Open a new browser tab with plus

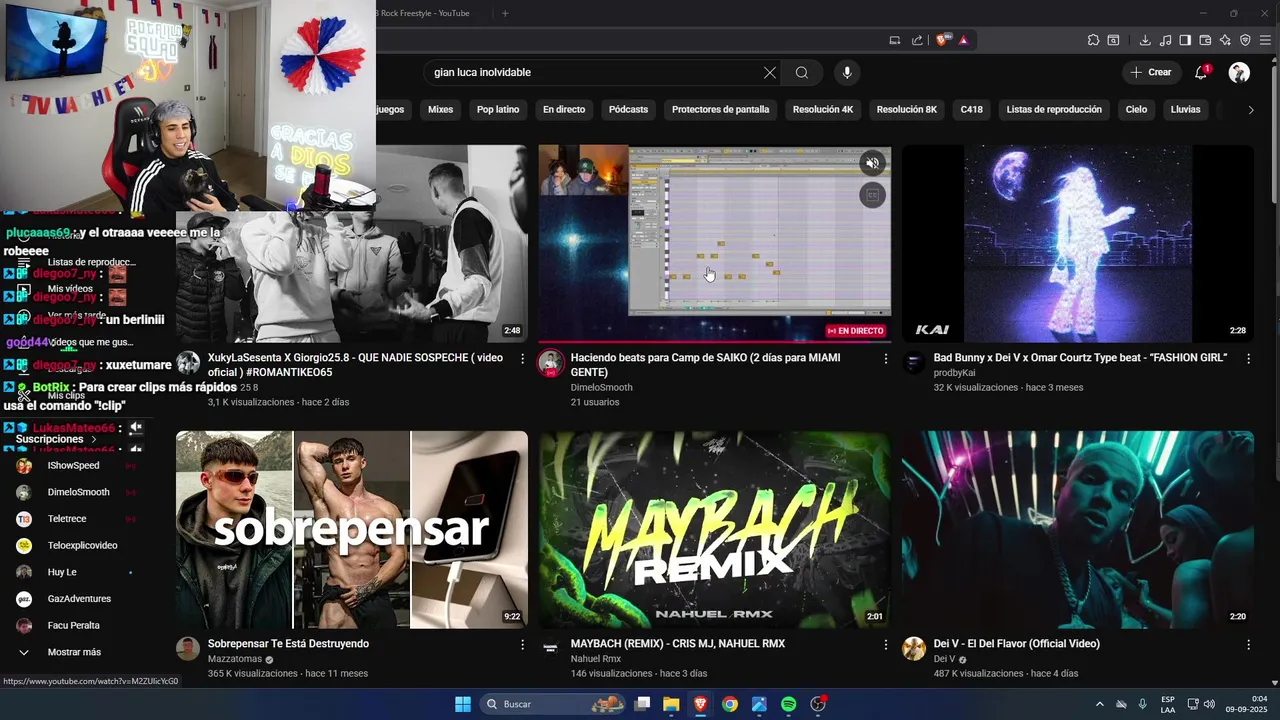505,13
